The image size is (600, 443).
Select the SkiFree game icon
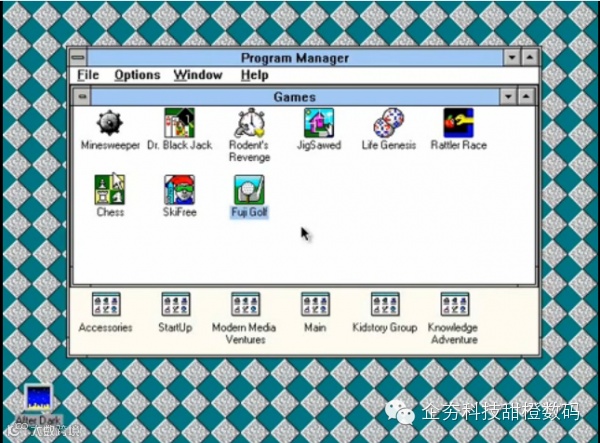point(179,190)
